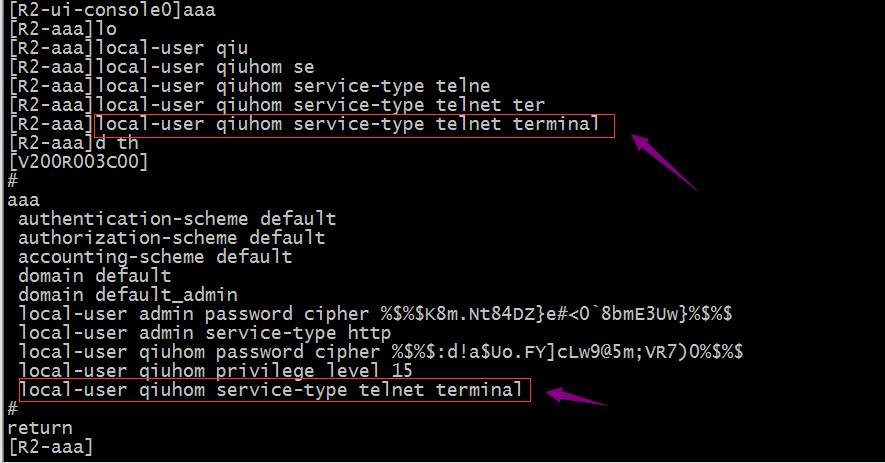
Task: Click the authentication-scheme default line
Action: [177, 219]
